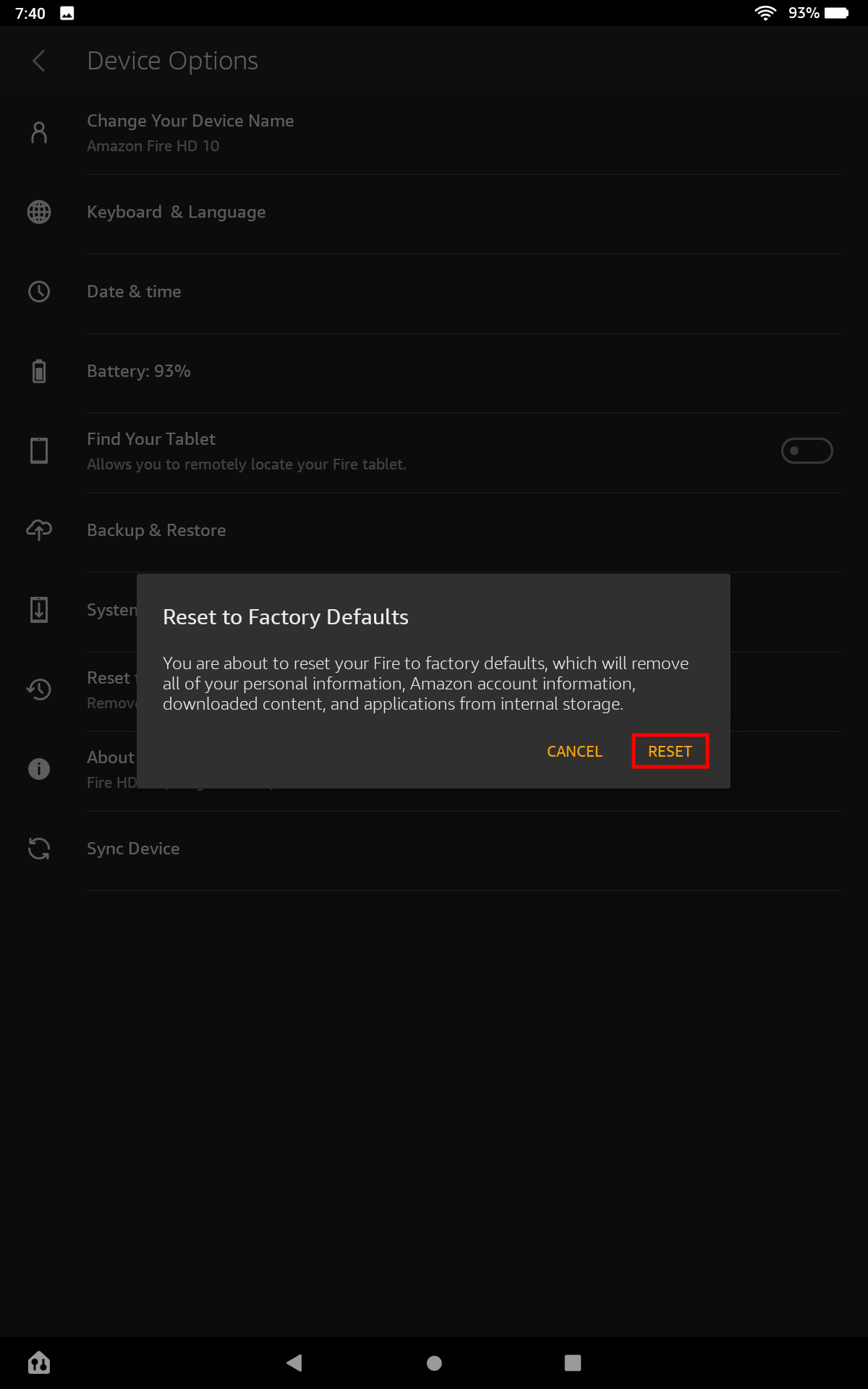This screenshot has width=868, height=1389.
Task: Click the About info circle icon
Action: tap(39, 769)
